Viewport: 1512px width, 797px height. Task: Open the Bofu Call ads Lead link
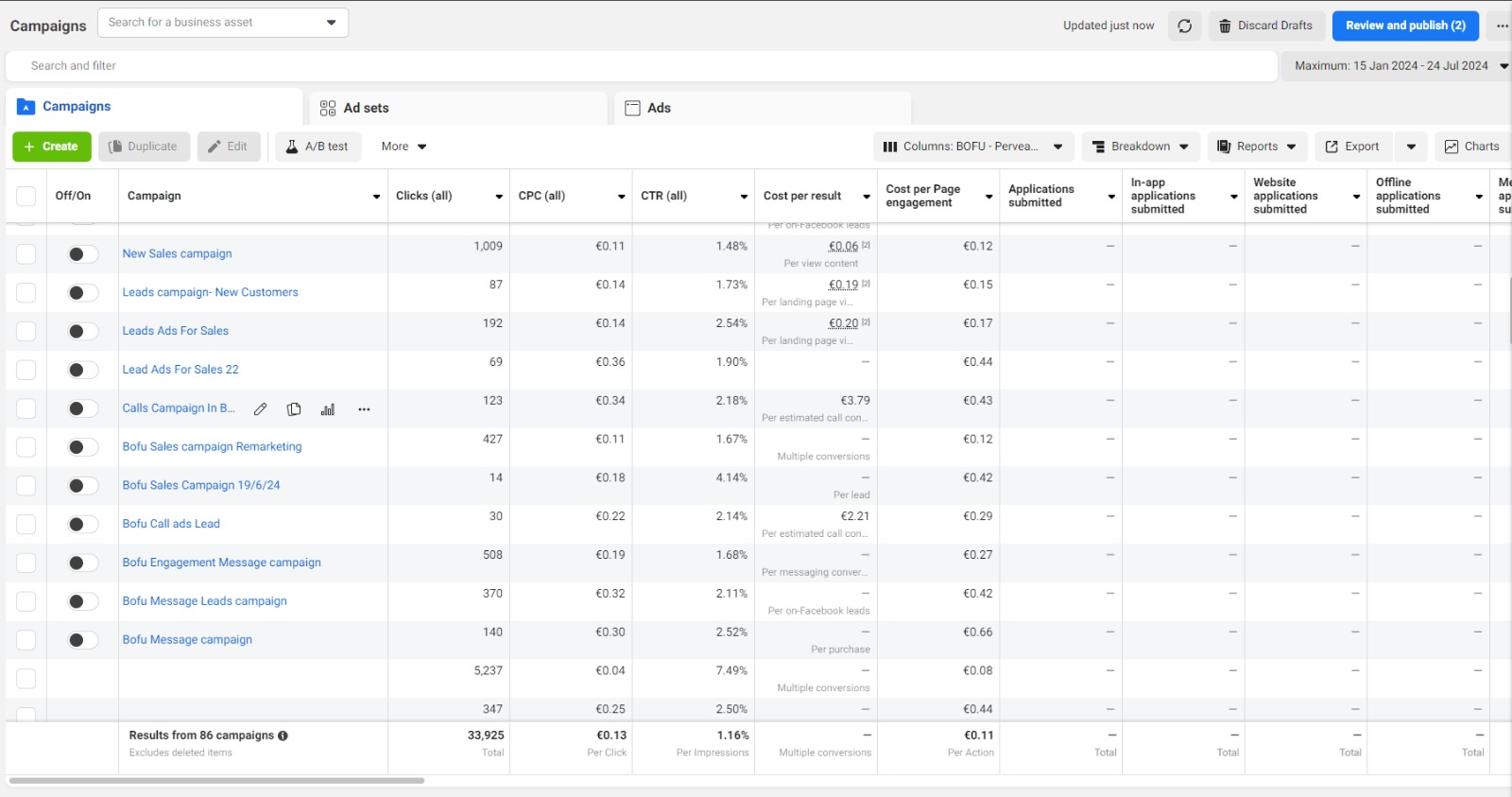171,524
